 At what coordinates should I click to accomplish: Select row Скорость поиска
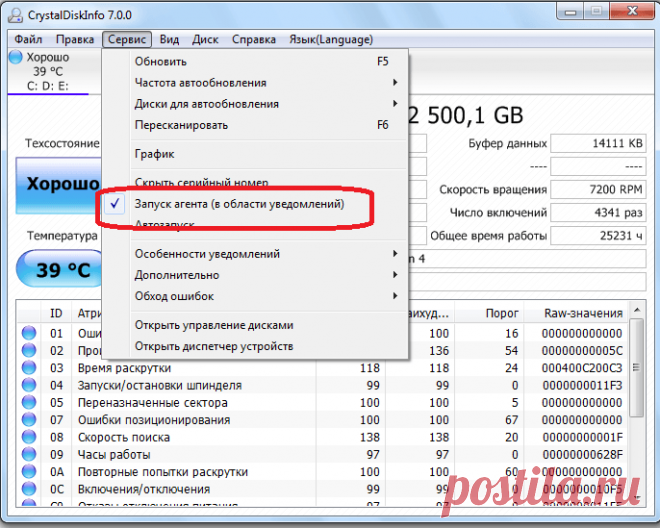click(x=323, y=437)
